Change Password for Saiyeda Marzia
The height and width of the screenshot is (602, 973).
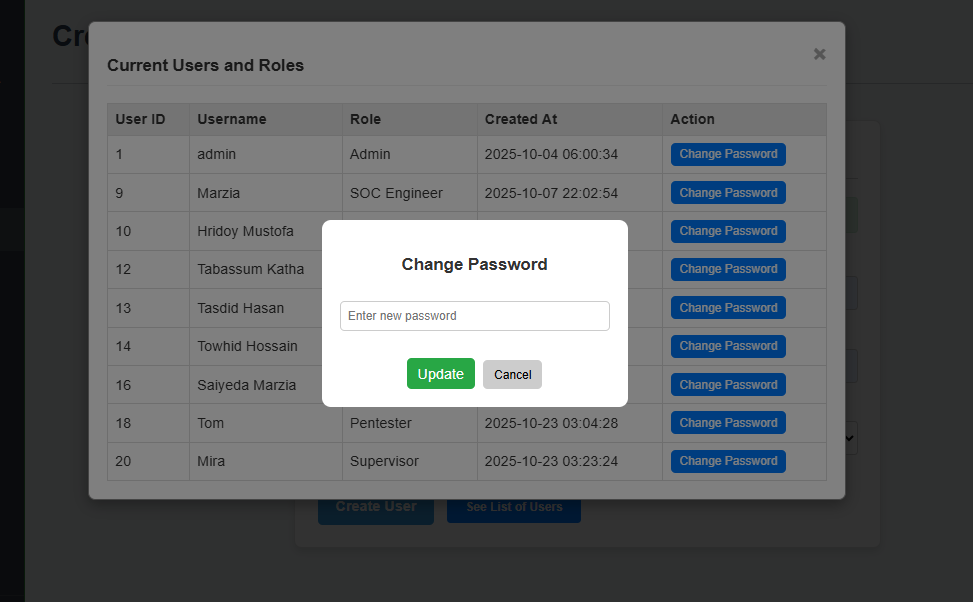pos(728,385)
